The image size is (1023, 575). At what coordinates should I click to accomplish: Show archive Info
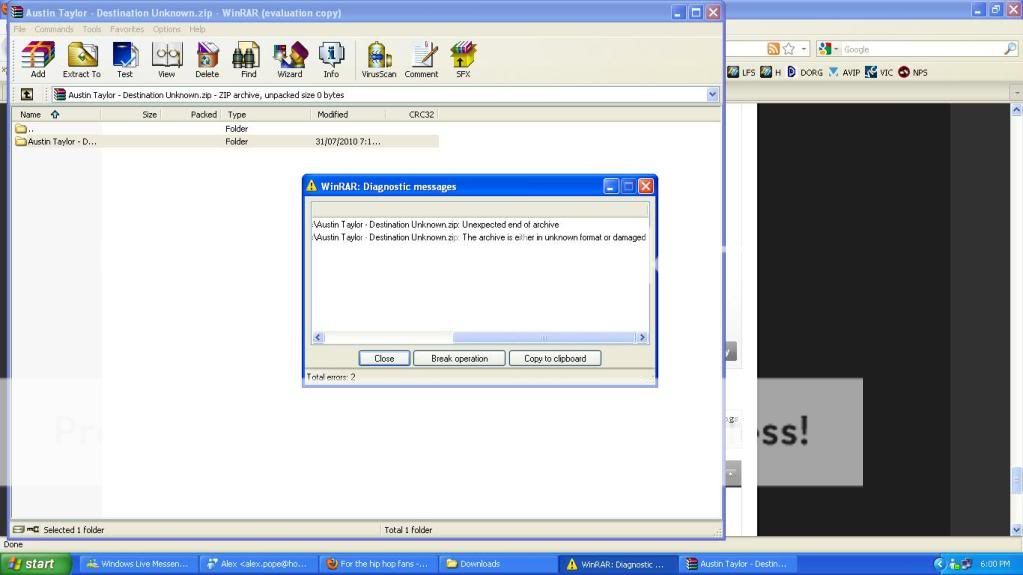pos(331,59)
